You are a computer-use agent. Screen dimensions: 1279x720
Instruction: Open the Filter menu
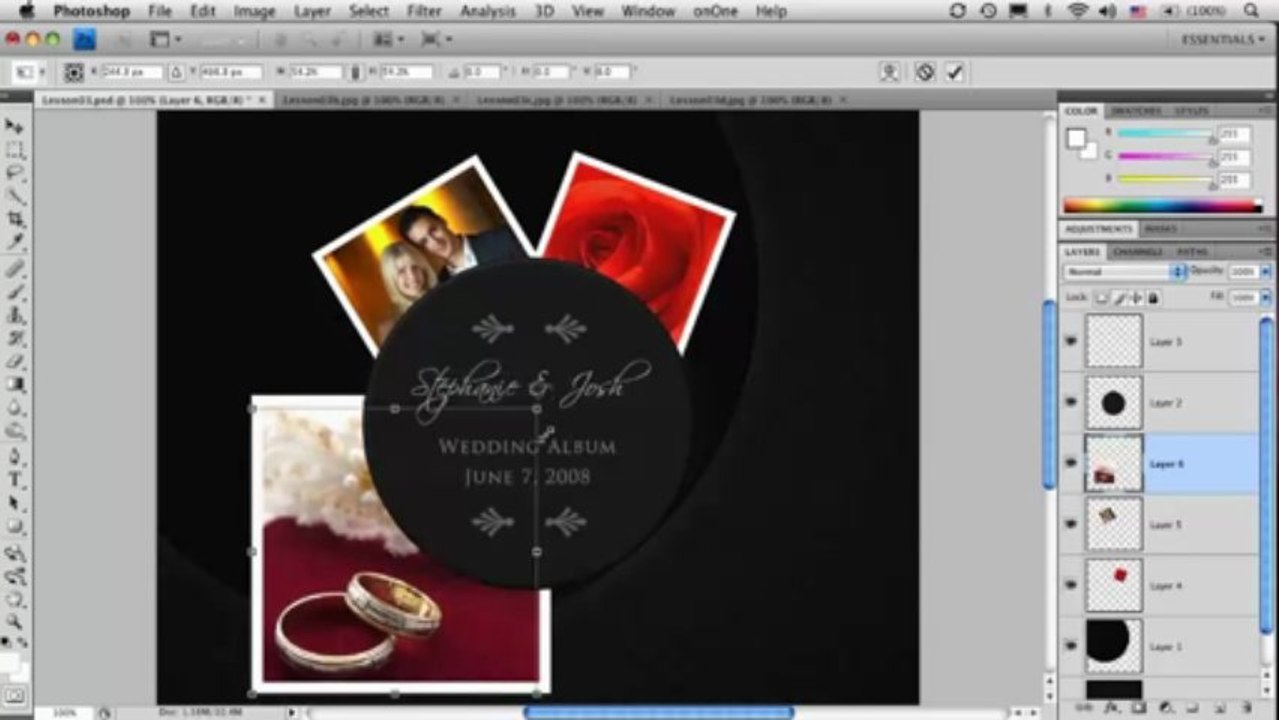click(x=425, y=11)
